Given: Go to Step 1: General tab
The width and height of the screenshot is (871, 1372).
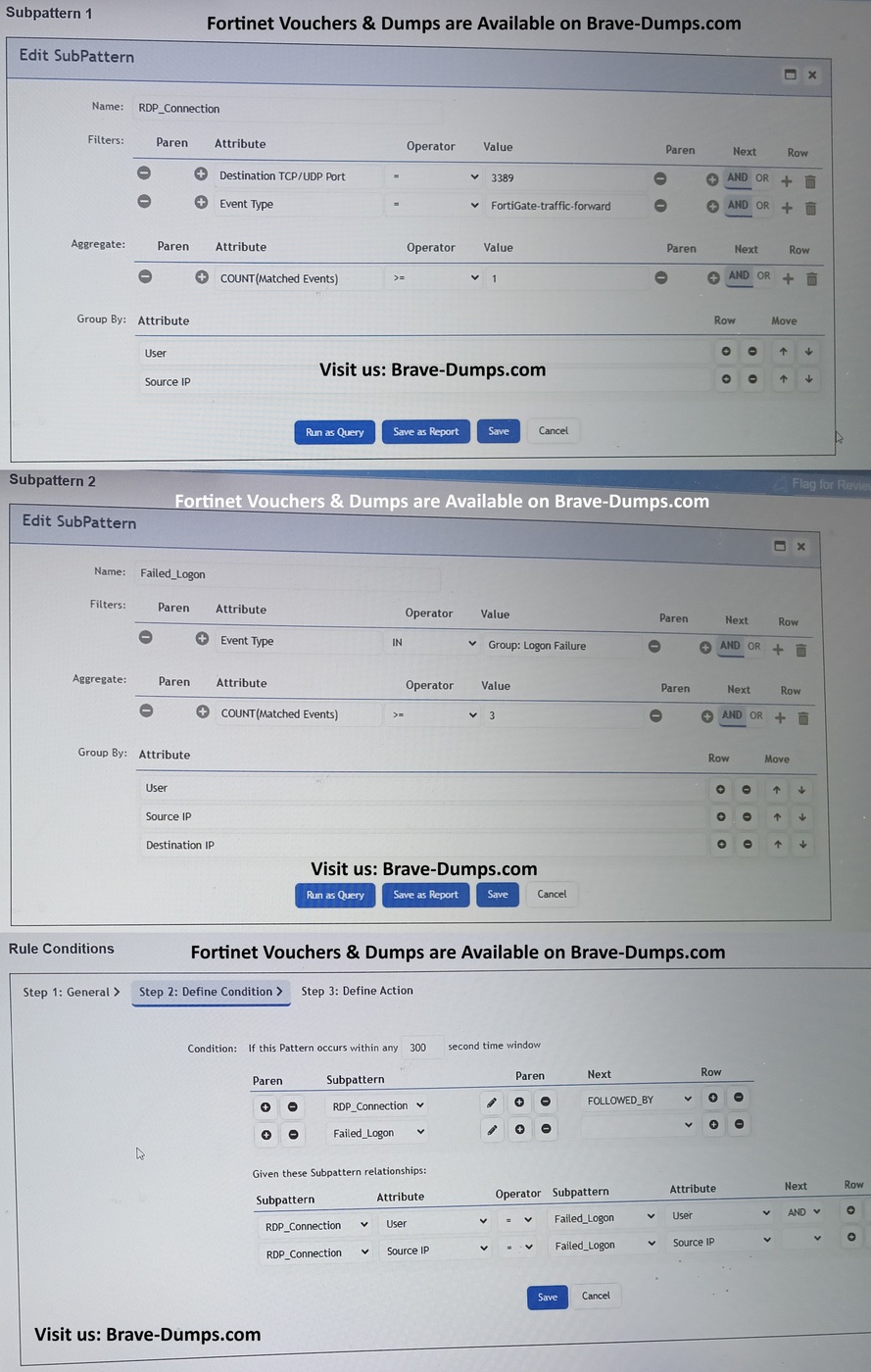Looking at the screenshot, I should point(71,992).
